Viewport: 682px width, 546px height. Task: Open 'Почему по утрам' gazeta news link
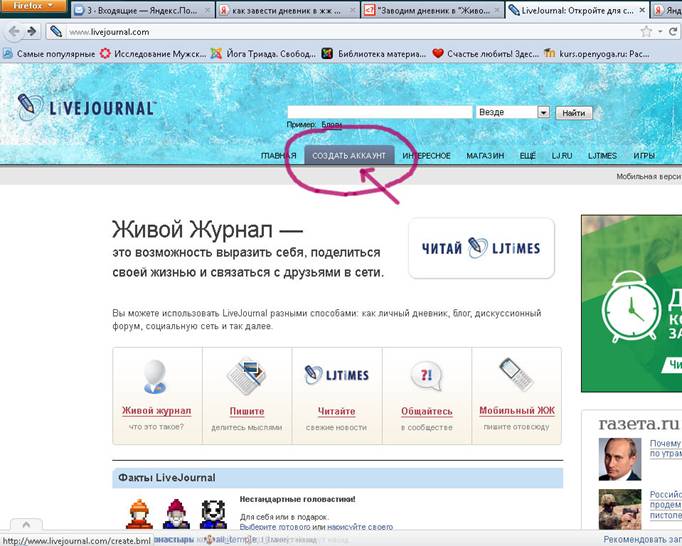click(665, 448)
